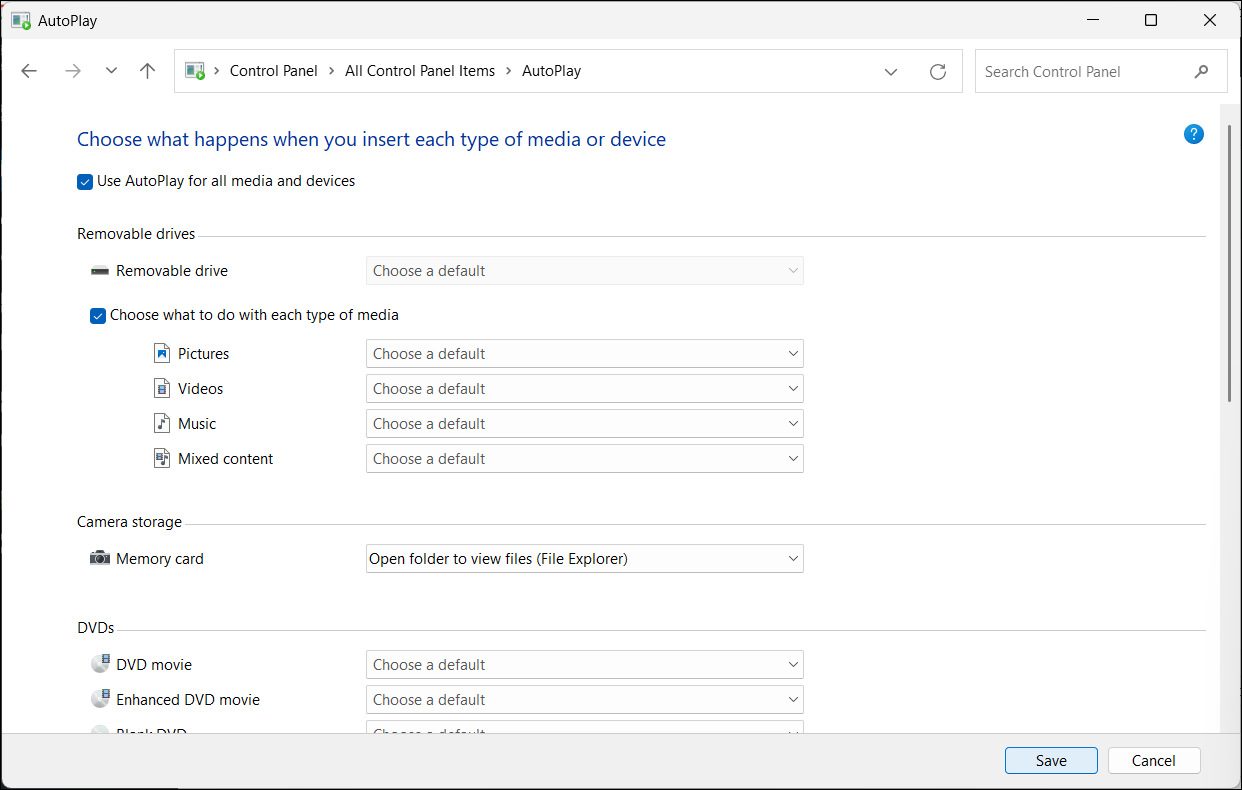Click into the Search Control Panel field
The image size is (1242, 790).
click(1080, 72)
